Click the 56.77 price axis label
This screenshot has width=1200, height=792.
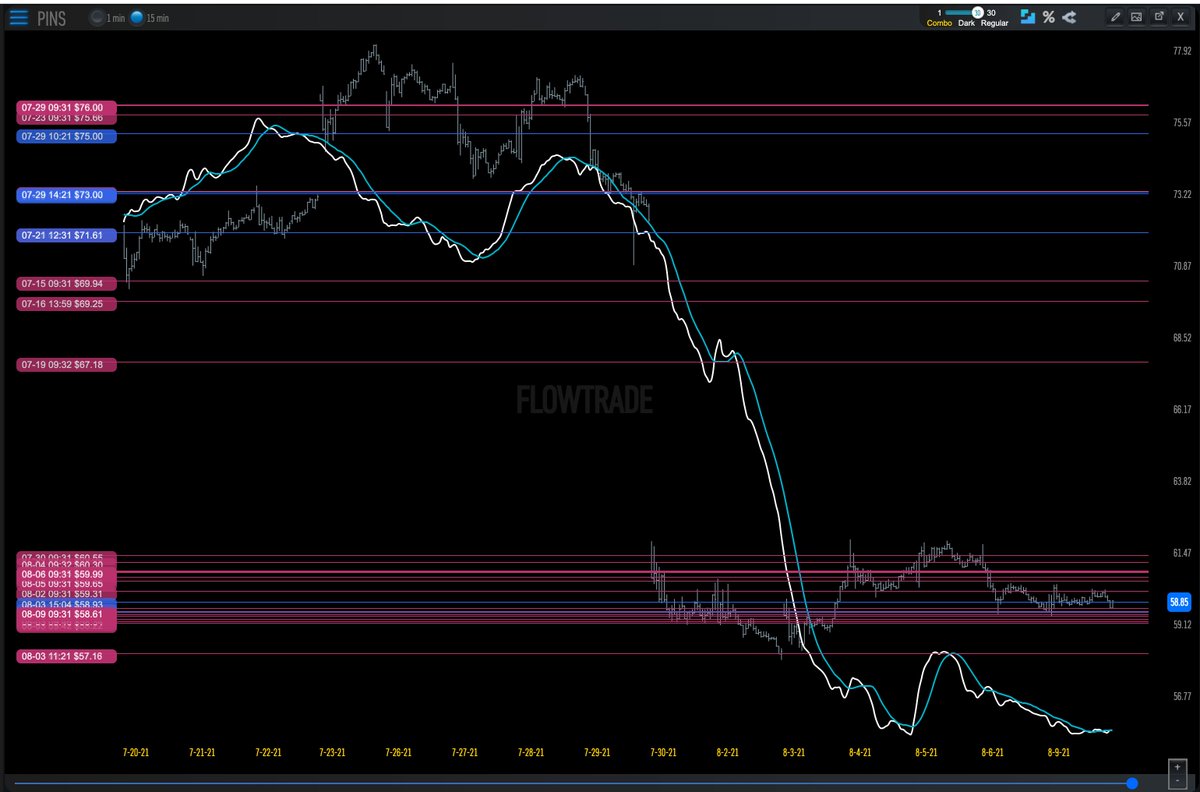[x=1182, y=696]
